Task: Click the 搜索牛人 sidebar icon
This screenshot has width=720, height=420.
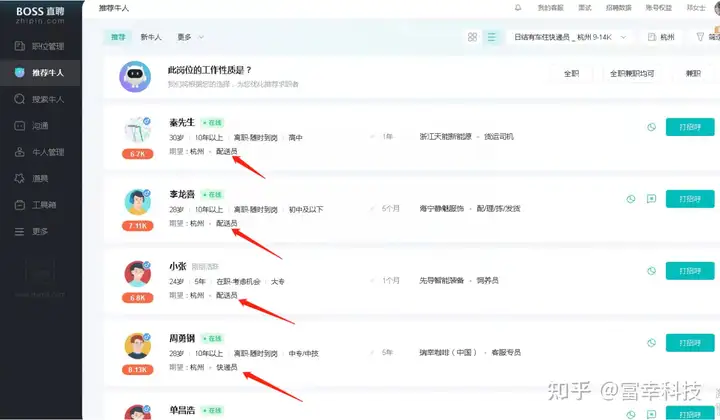Action: 20,99
